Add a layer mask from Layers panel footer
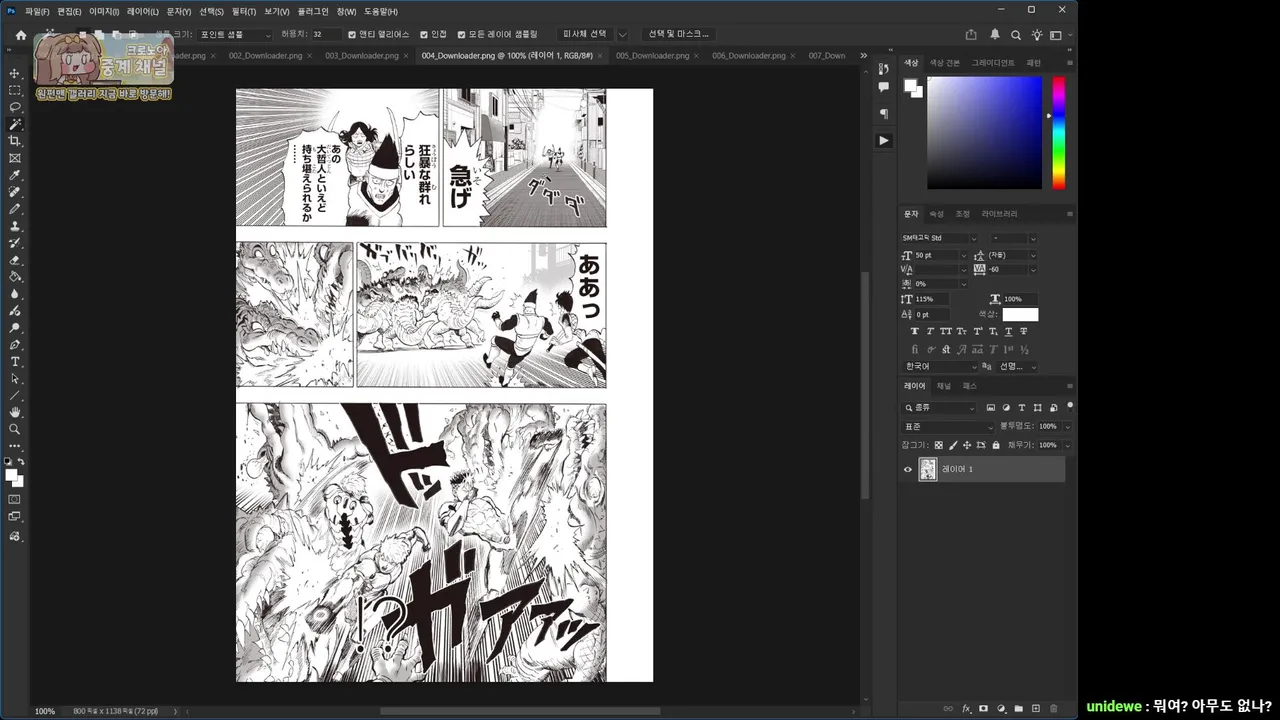Image resolution: width=1280 pixels, height=720 pixels. (x=984, y=709)
